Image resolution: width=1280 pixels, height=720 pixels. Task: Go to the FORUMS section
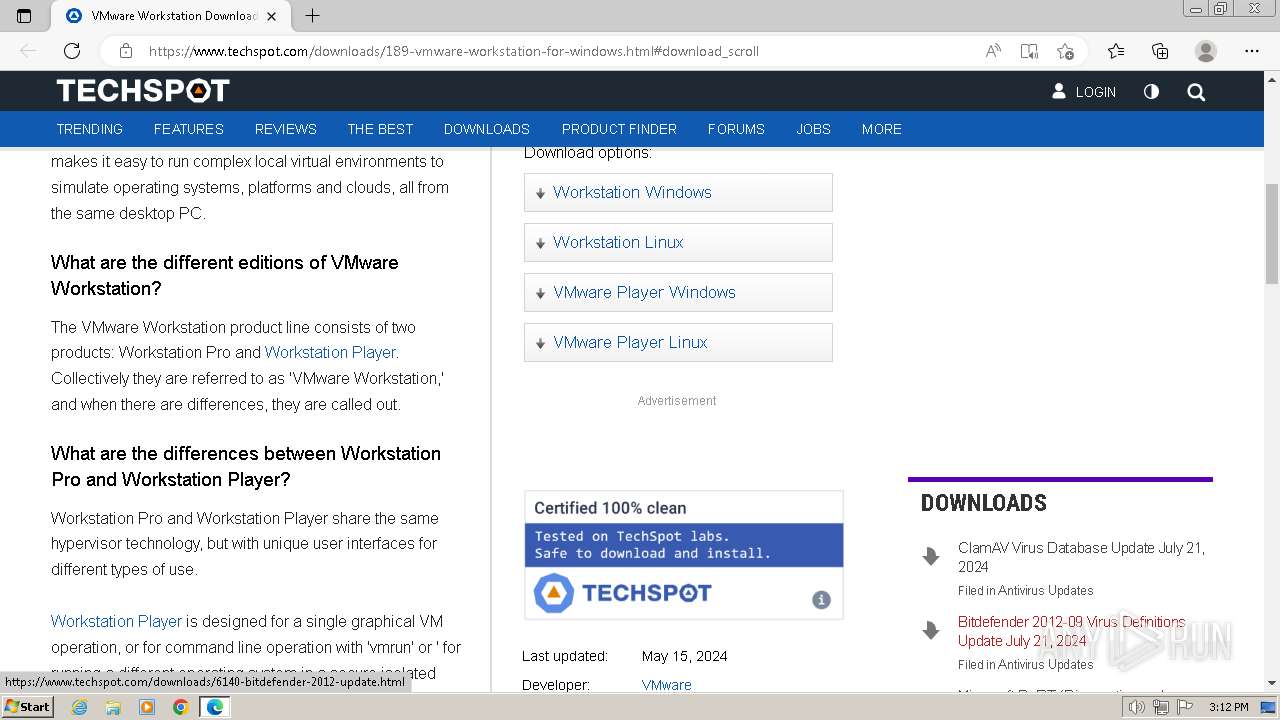coord(736,129)
